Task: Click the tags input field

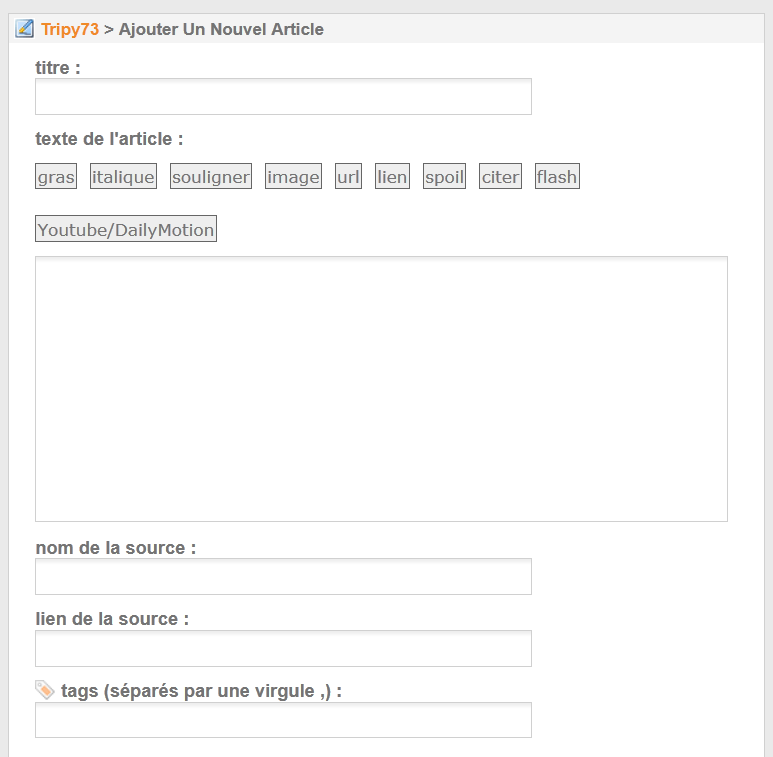Action: coord(283,720)
